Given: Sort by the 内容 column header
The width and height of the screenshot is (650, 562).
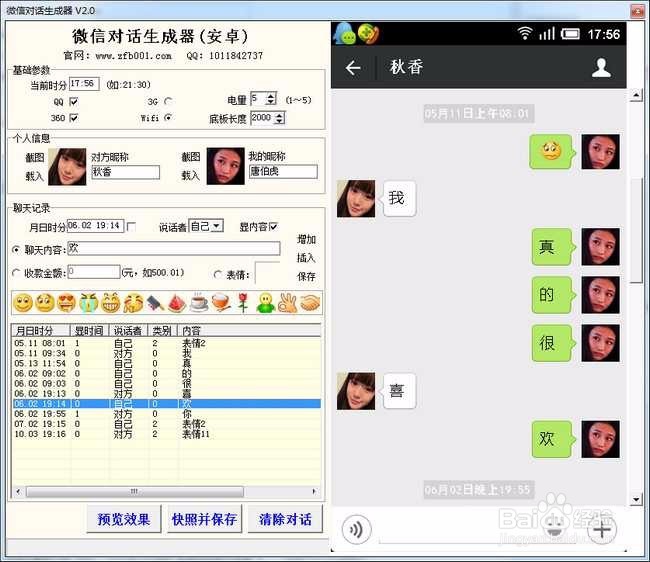Looking at the screenshot, I should tap(250, 331).
